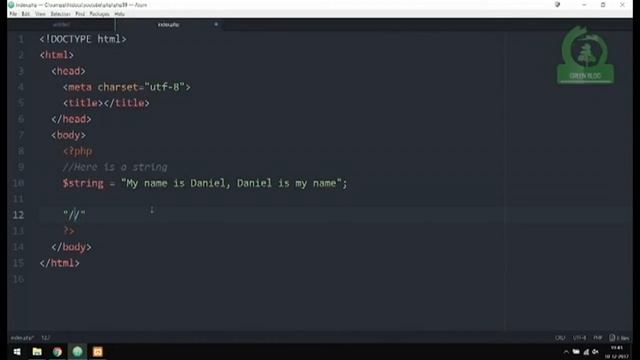Show hidden system tray icons

tap(566, 352)
